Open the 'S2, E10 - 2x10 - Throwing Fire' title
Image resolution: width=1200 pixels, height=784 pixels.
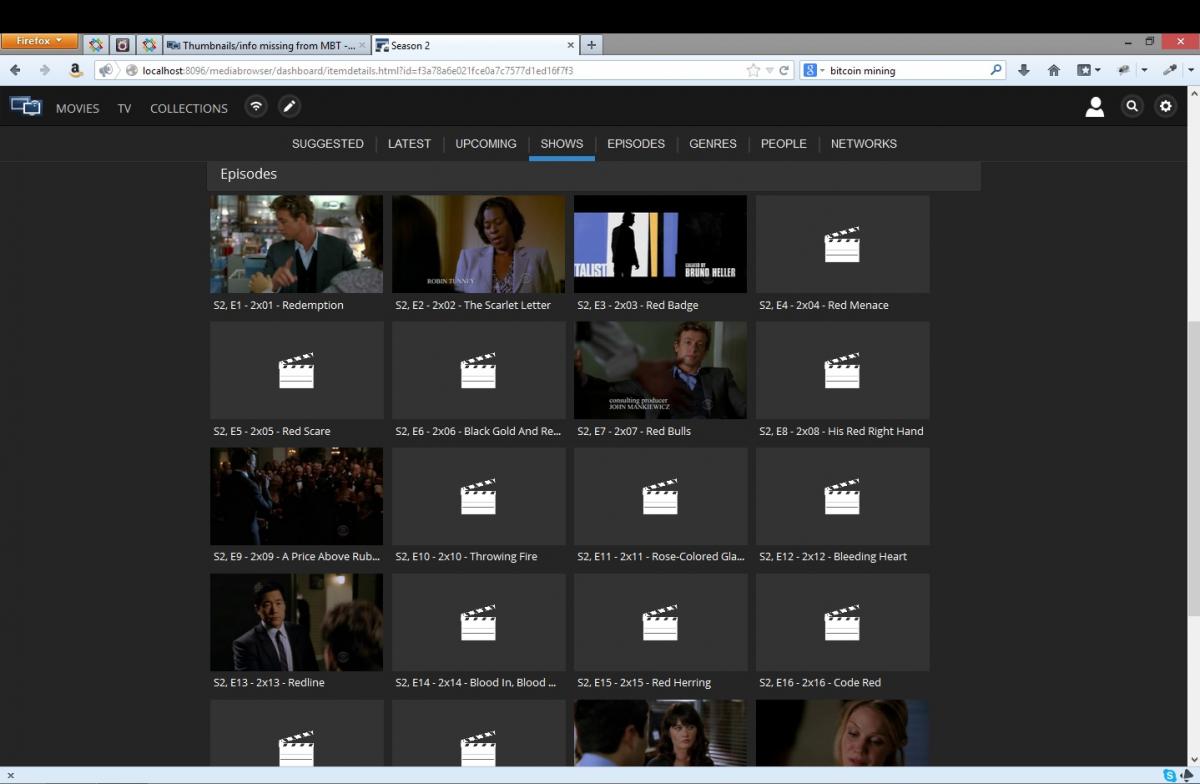pyautogui.click(x=466, y=556)
